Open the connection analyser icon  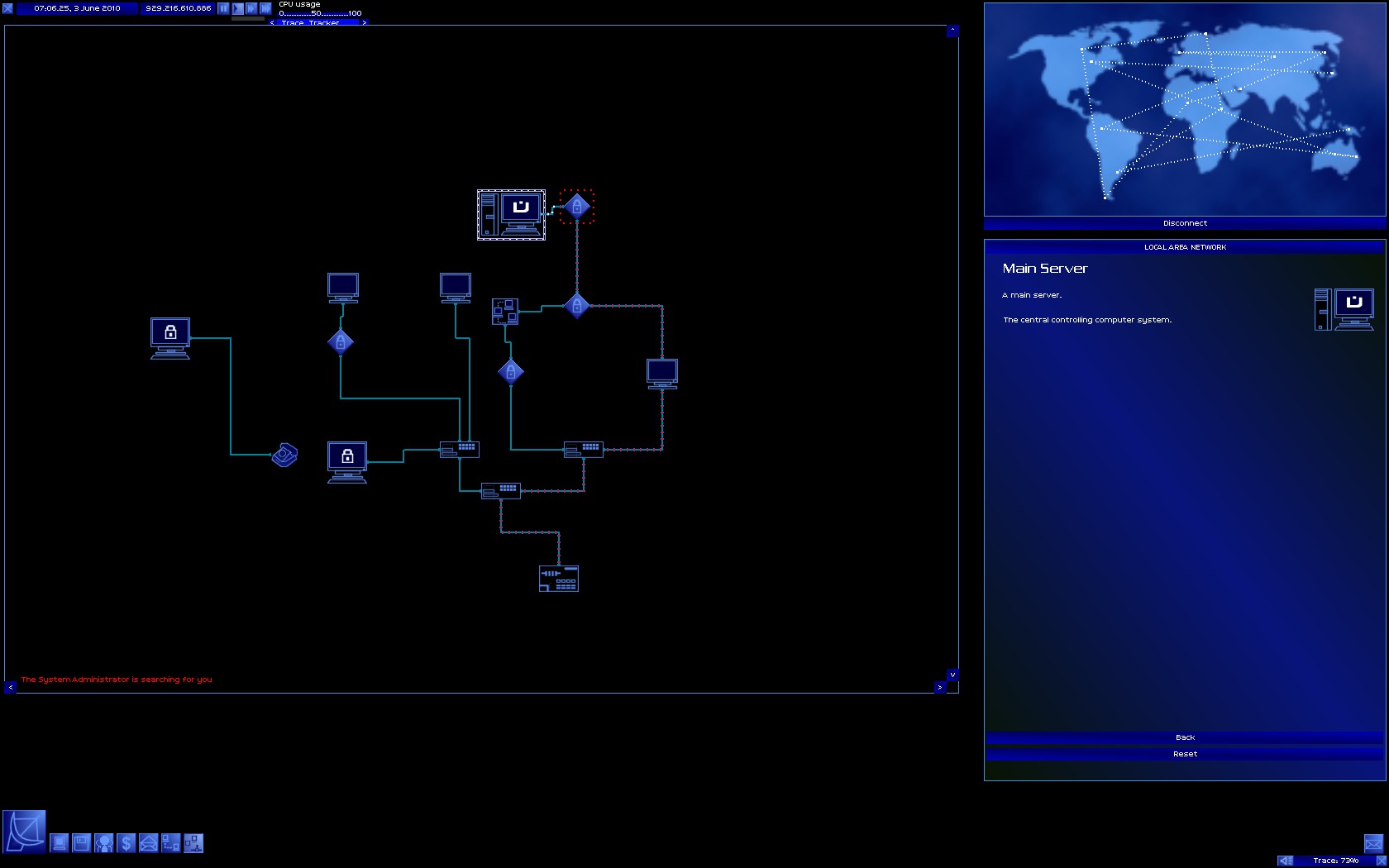(x=170, y=843)
